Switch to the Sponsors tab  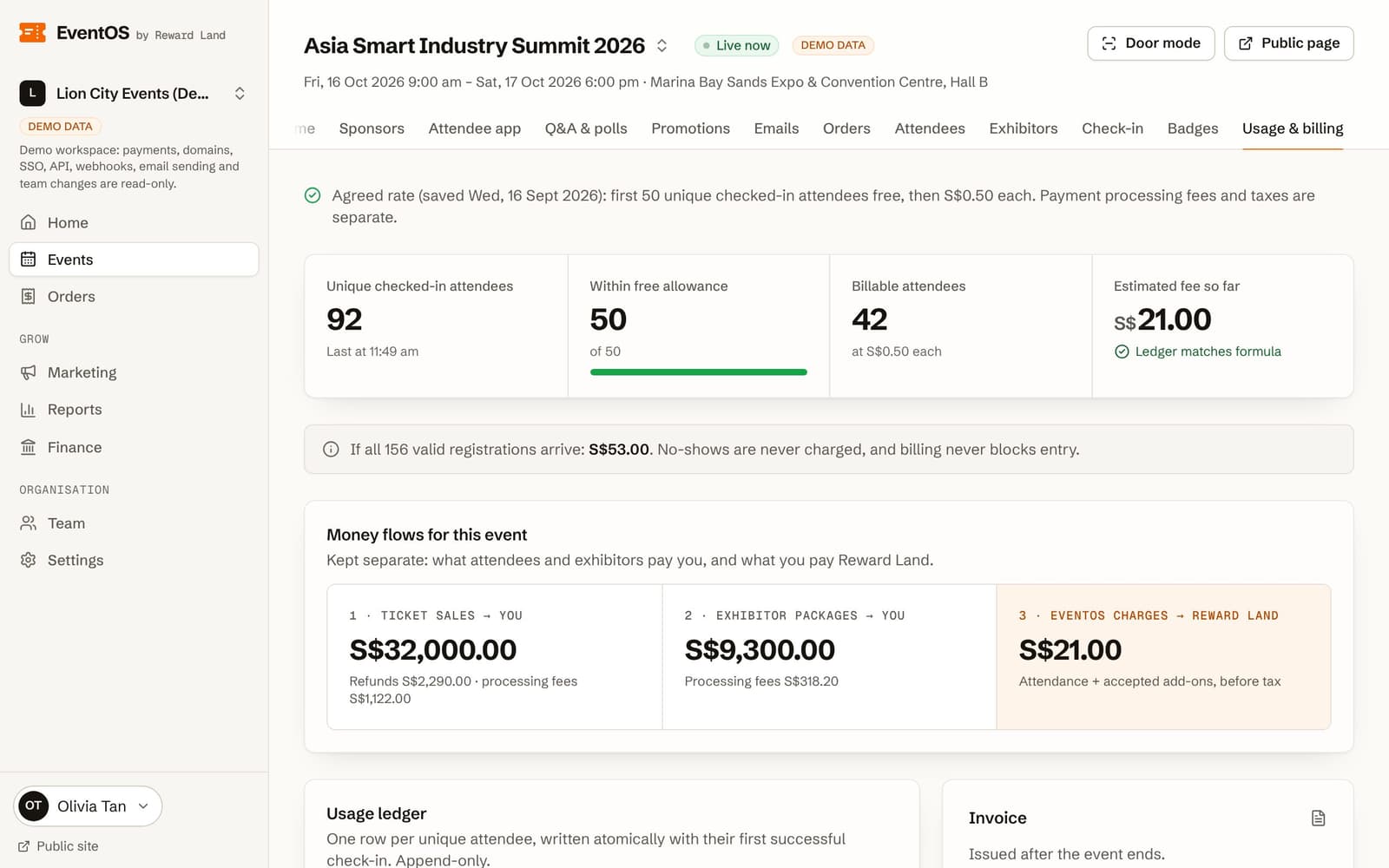pos(372,128)
